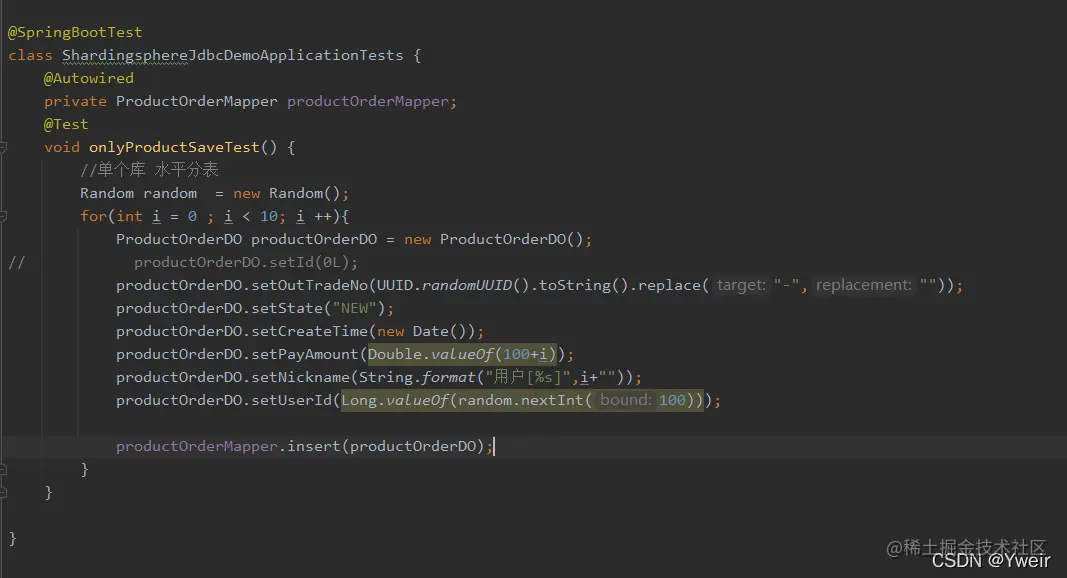Screen dimensions: 1067x578
Task: Collapse the onlyProductSaveTest method fold marker
Action: 3,147
